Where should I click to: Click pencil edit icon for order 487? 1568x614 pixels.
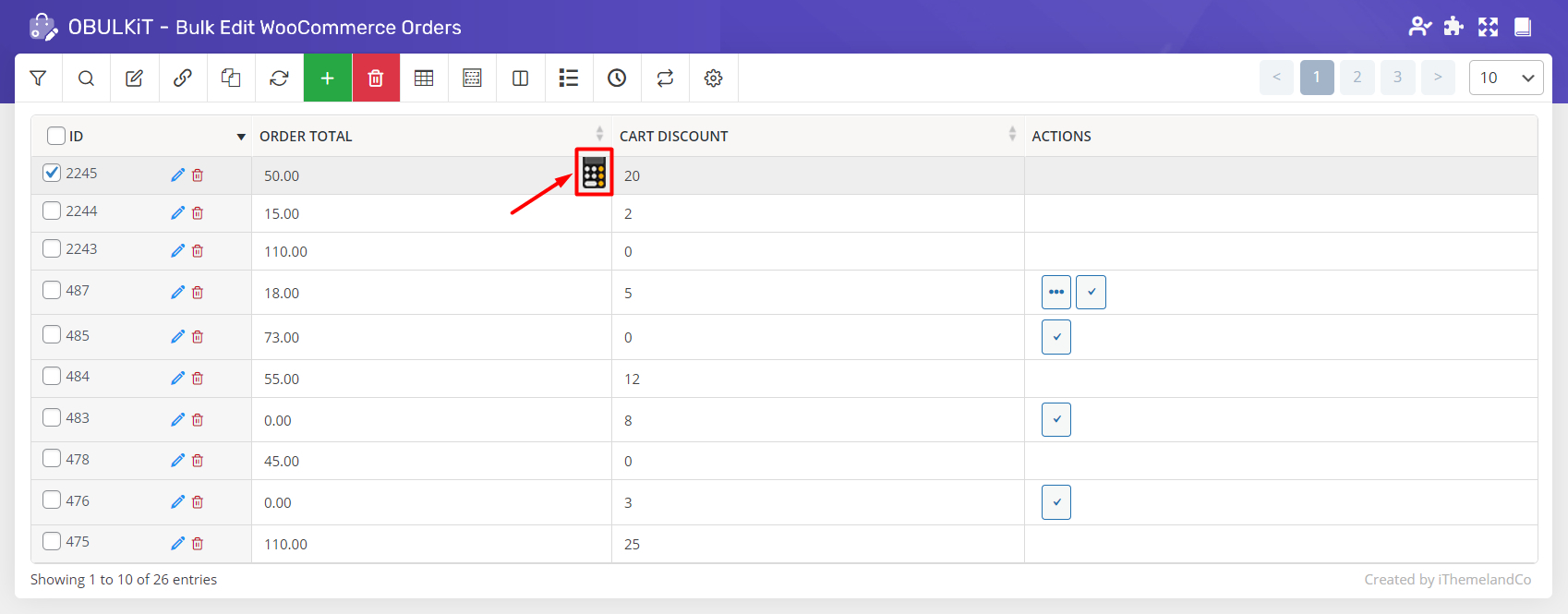click(177, 293)
